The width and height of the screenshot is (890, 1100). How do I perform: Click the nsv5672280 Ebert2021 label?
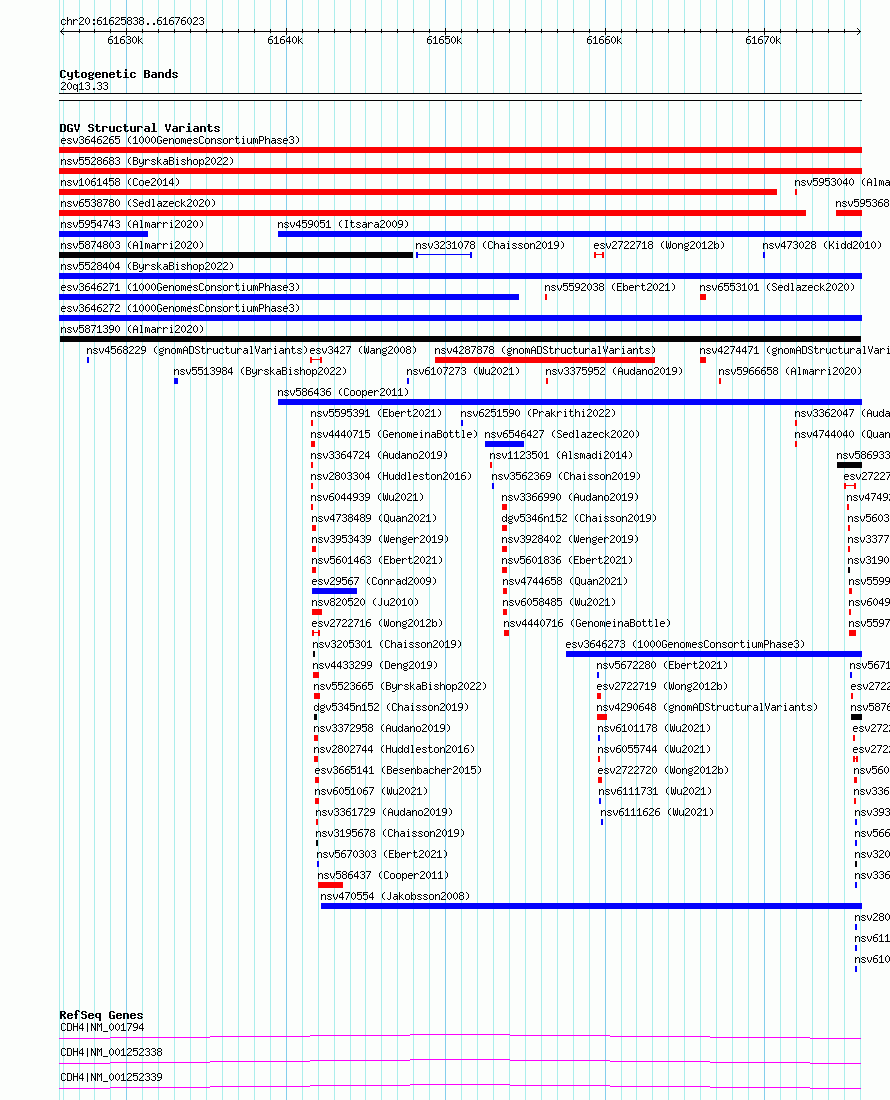pyautogui.click(x=663, y=665)
